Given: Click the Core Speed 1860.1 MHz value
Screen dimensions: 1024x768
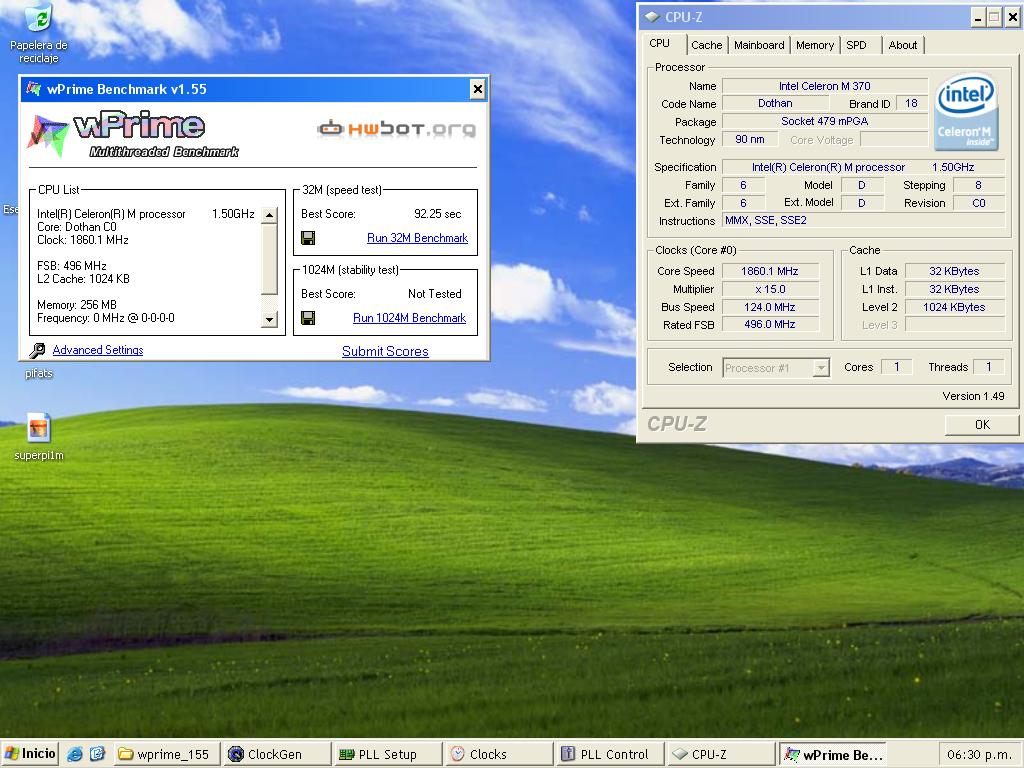Looking at the screenshot, I should [770, 271].
